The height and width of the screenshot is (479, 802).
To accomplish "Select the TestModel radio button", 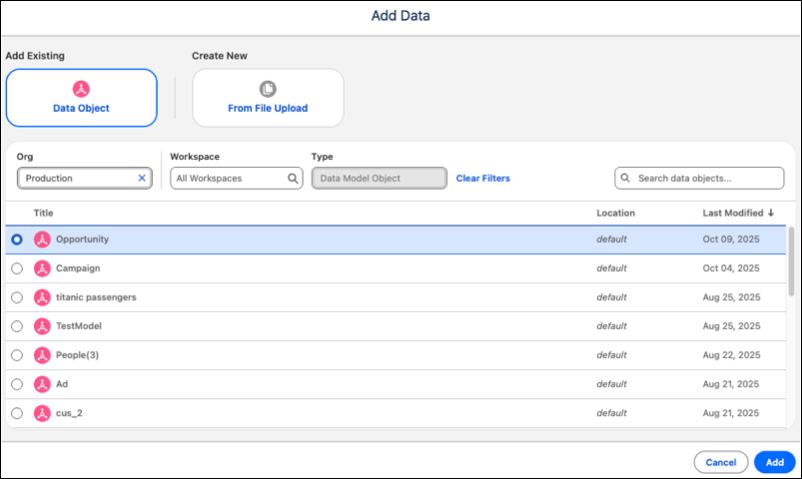I will coord(17,326).
